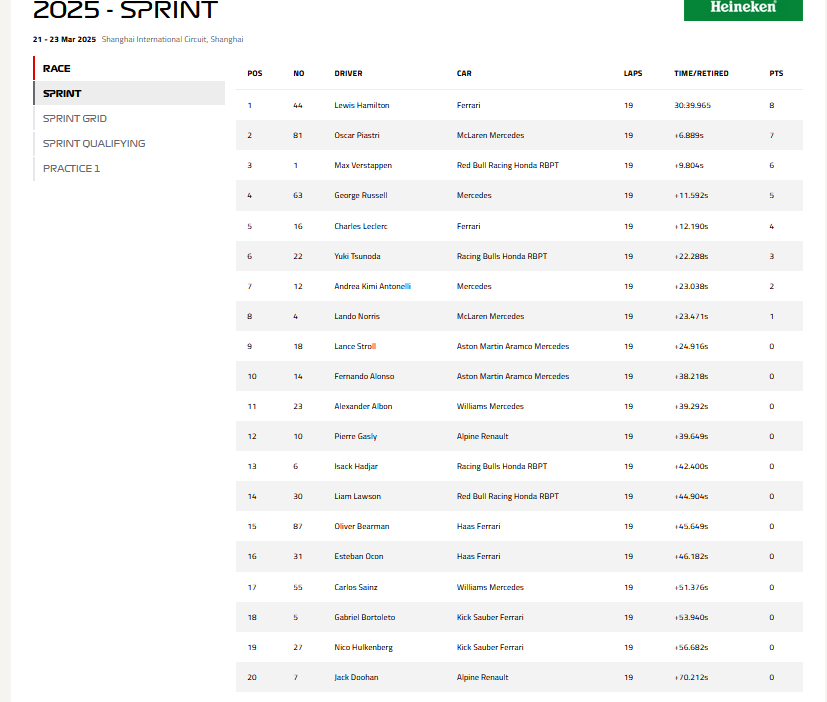Open the Practice 1 session tab
Viewport: 827px width, 702px height.
[71, 168]
